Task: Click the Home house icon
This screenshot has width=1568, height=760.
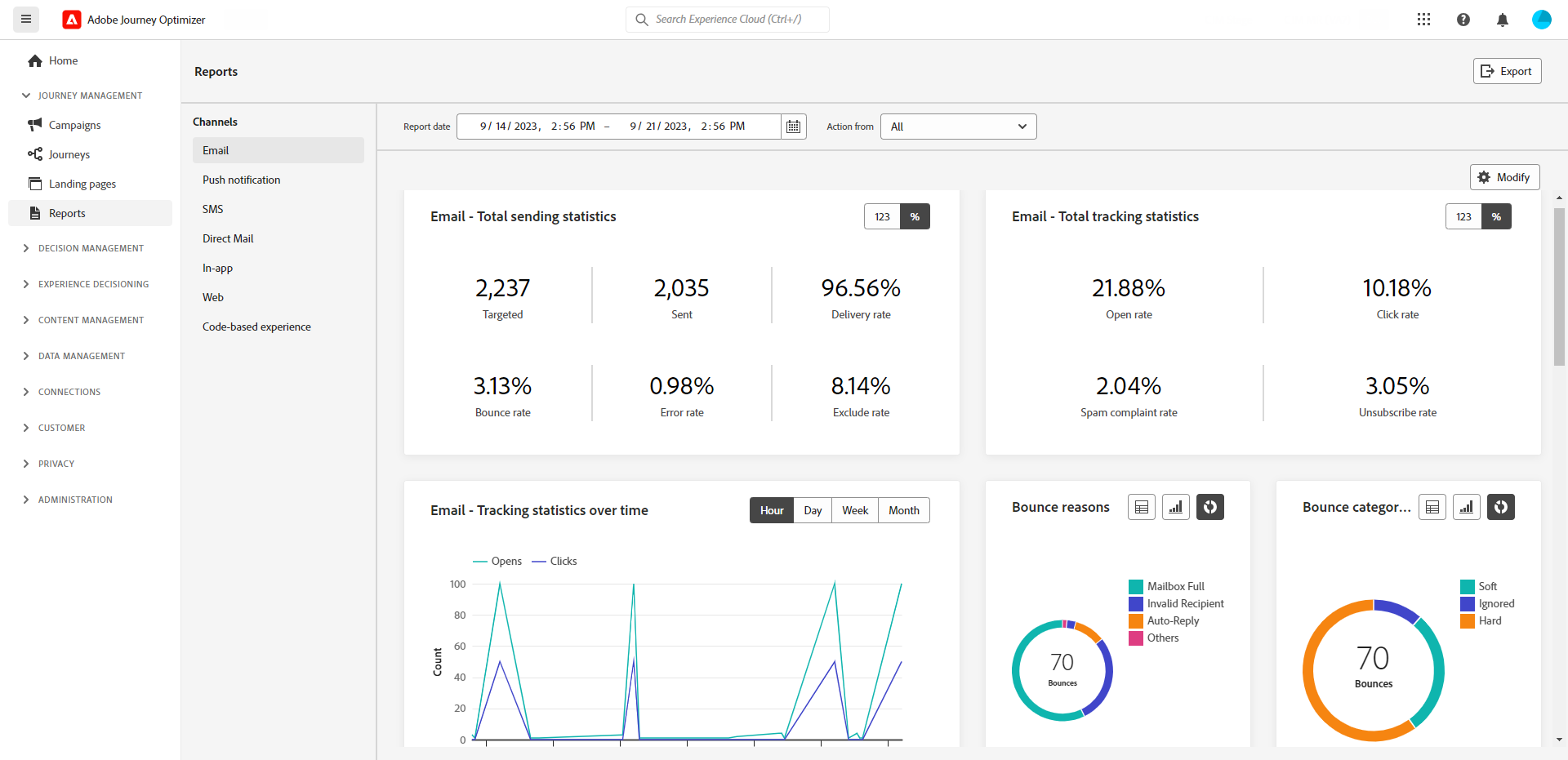Action: 35,60
